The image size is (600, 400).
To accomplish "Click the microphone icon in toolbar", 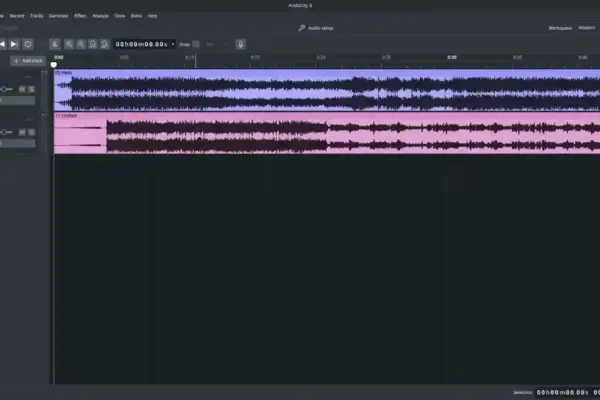I will click(x=241, y=44).
